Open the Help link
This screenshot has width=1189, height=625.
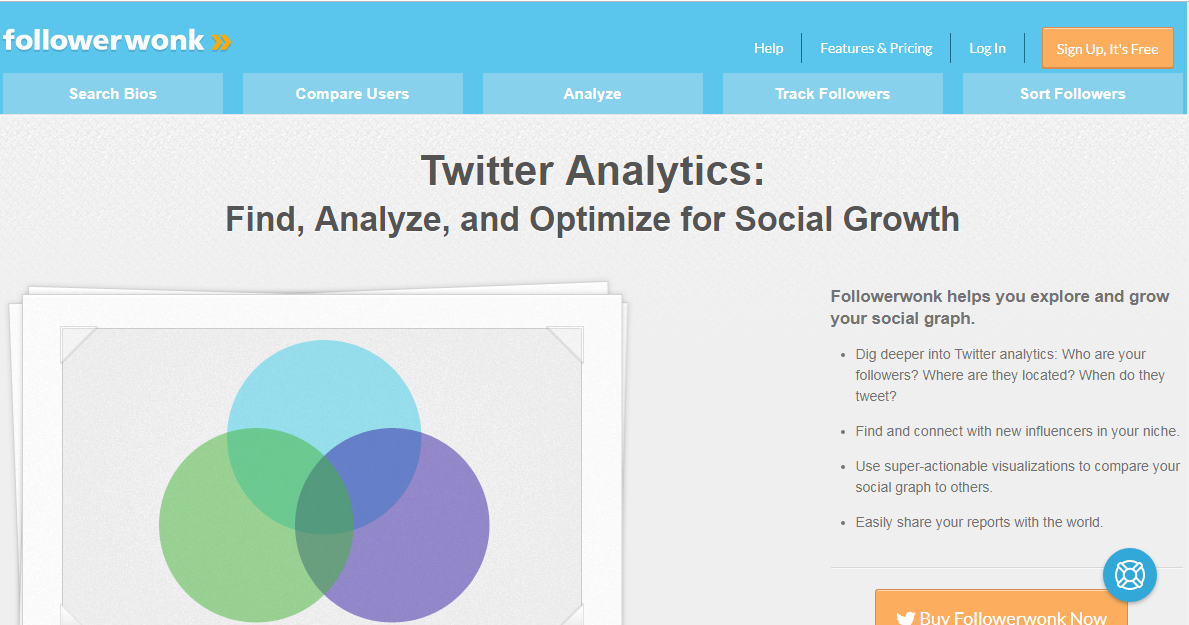tap(768, 49)
